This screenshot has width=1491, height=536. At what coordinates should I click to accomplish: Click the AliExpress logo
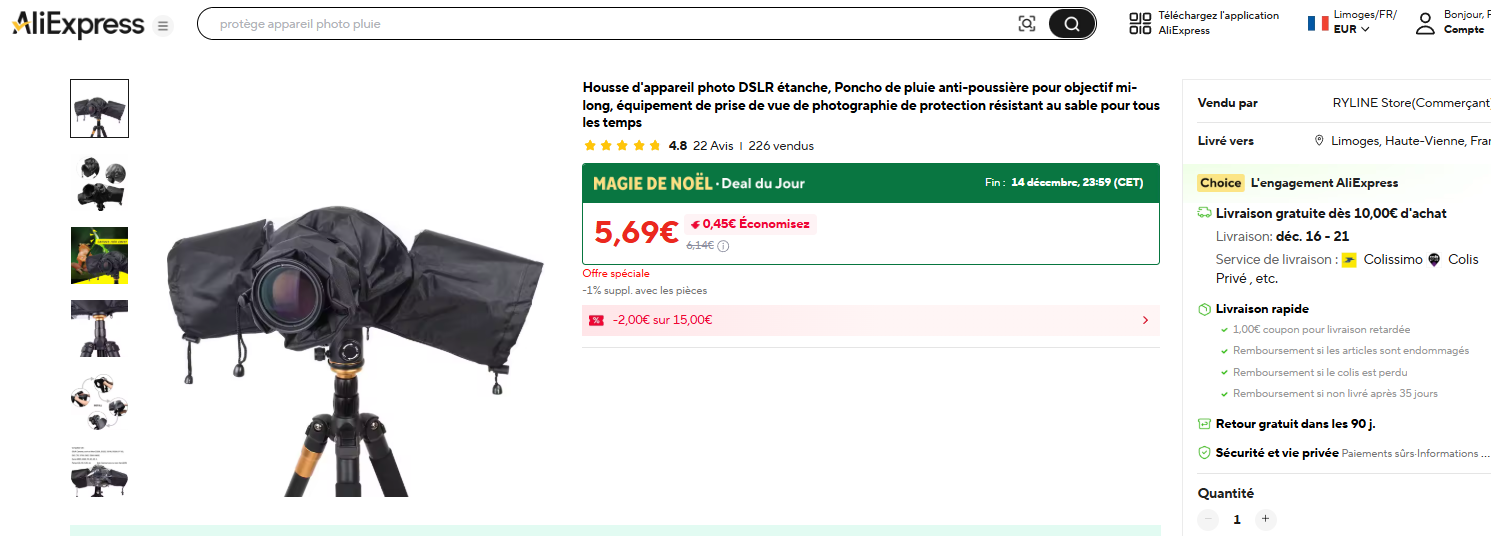click(78, 25)
